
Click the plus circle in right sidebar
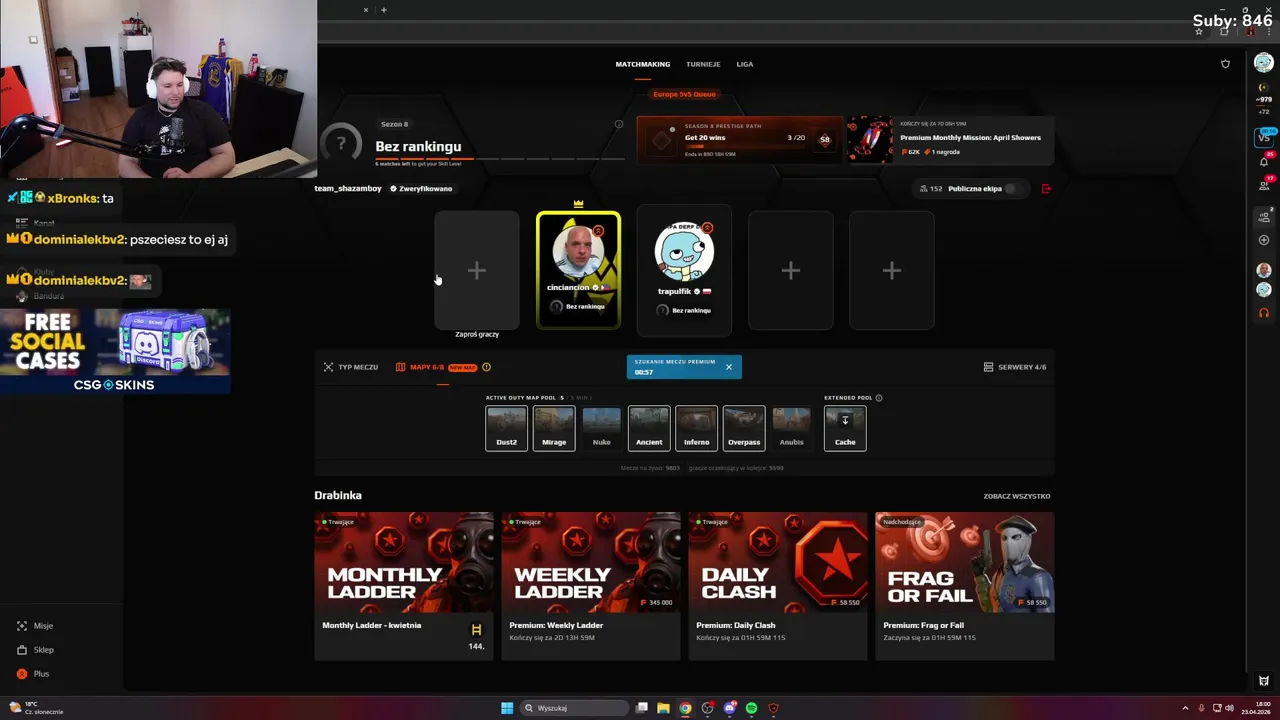point(1264,240)
